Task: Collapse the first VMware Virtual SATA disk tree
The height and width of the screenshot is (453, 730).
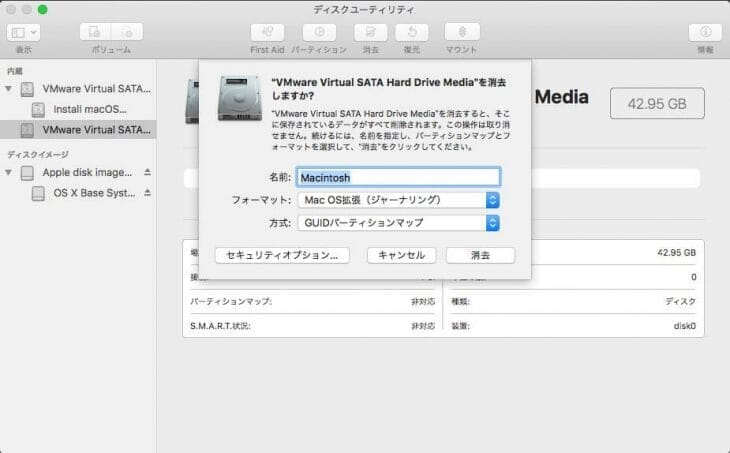Action: [9, 89]
